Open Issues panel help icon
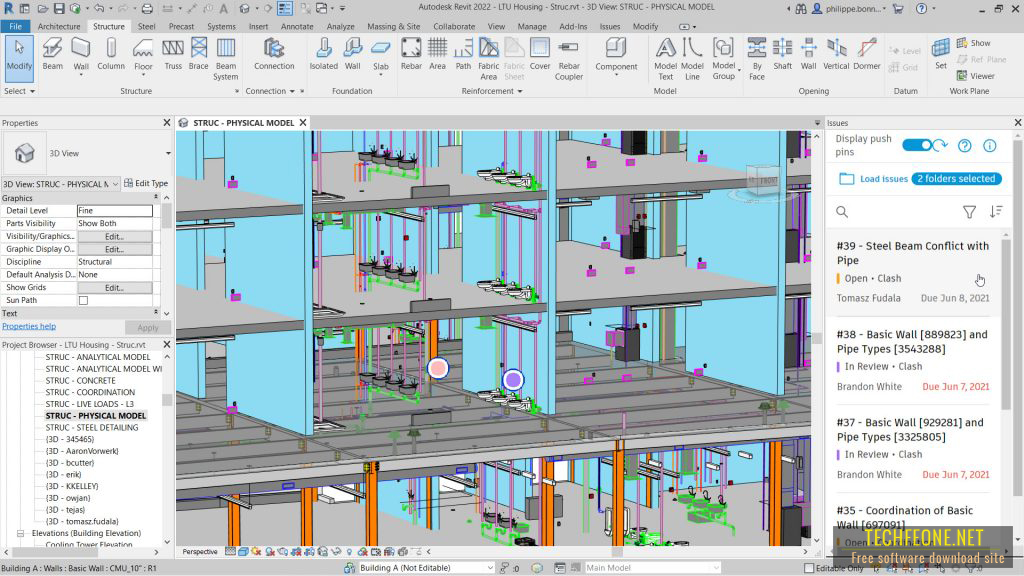 (x=965, y=146)
